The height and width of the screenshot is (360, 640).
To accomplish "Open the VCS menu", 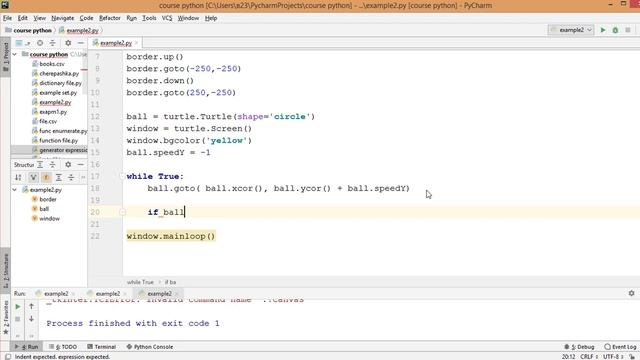I will click(x=167, y=18).
